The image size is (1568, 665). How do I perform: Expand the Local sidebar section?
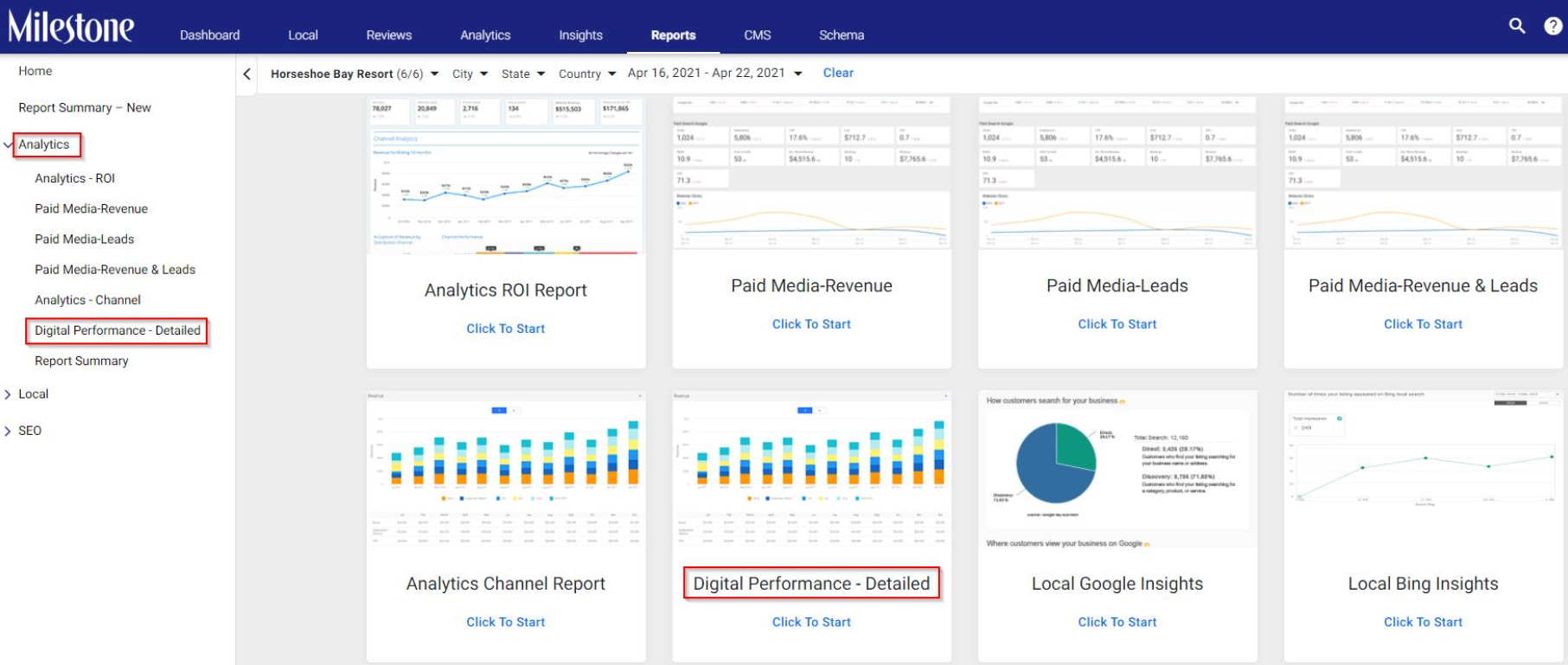(x=9, y=394)
